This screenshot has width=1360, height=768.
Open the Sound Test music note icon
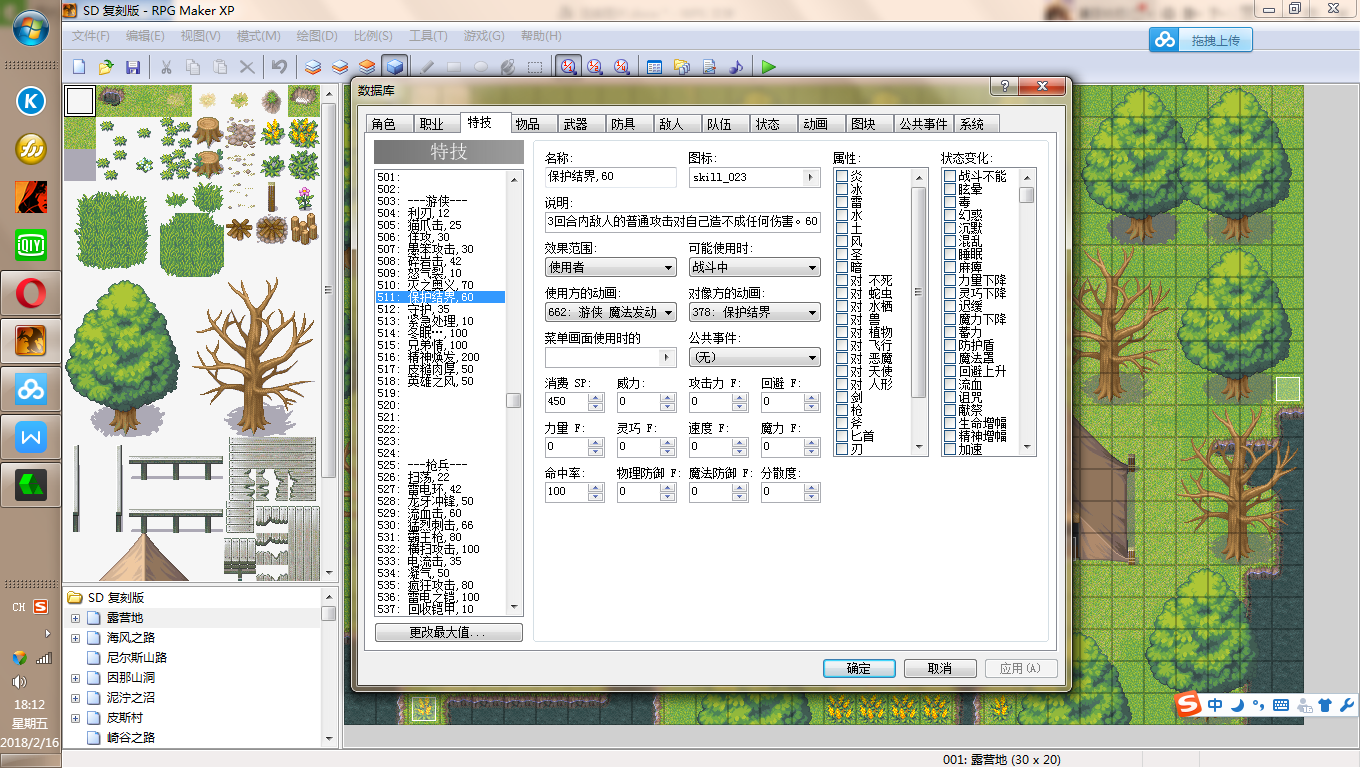pos(736,67)
